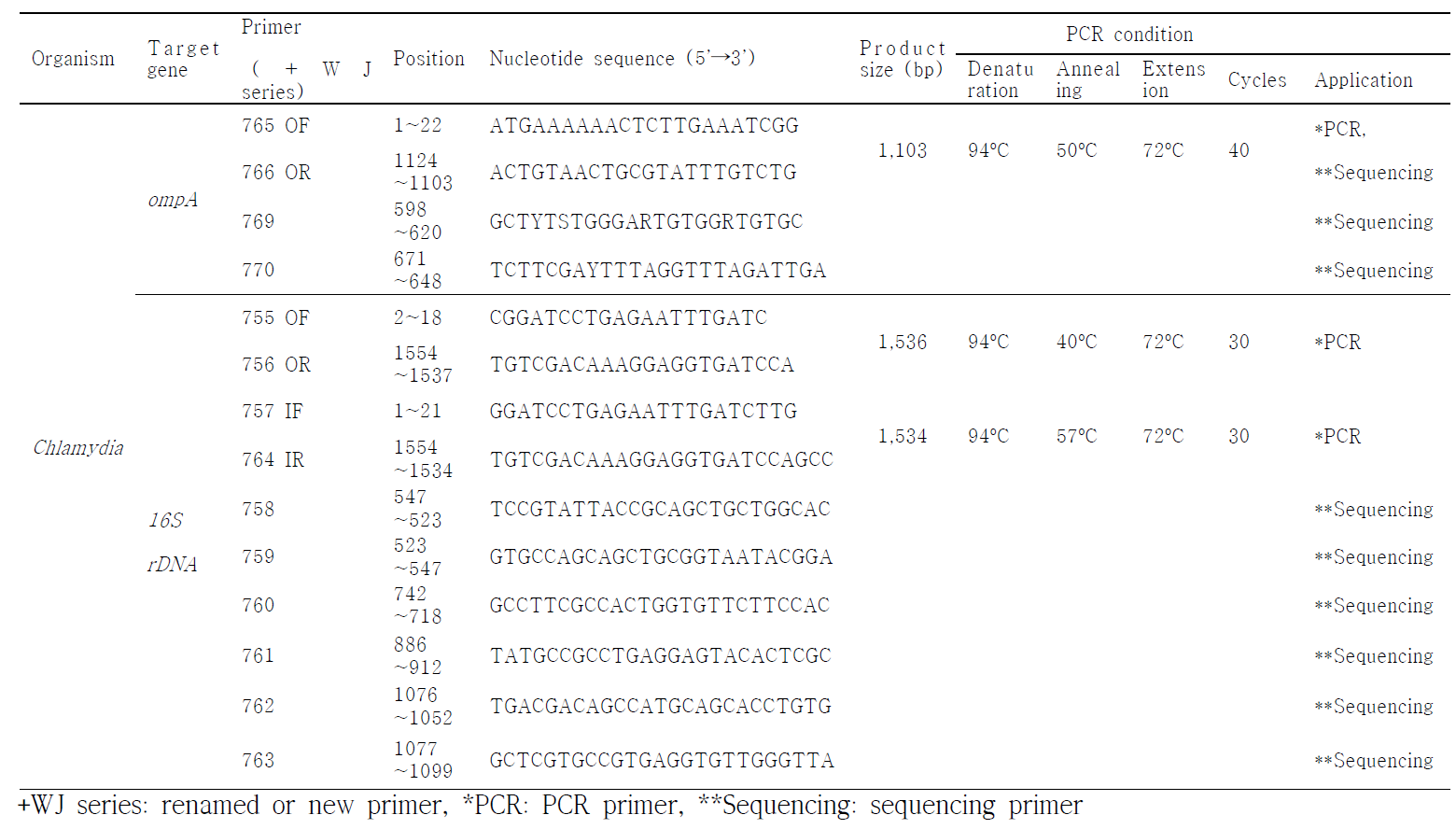Select primer 770
The height and width of the screenshot is (829, 1456).
coord(258,271)
